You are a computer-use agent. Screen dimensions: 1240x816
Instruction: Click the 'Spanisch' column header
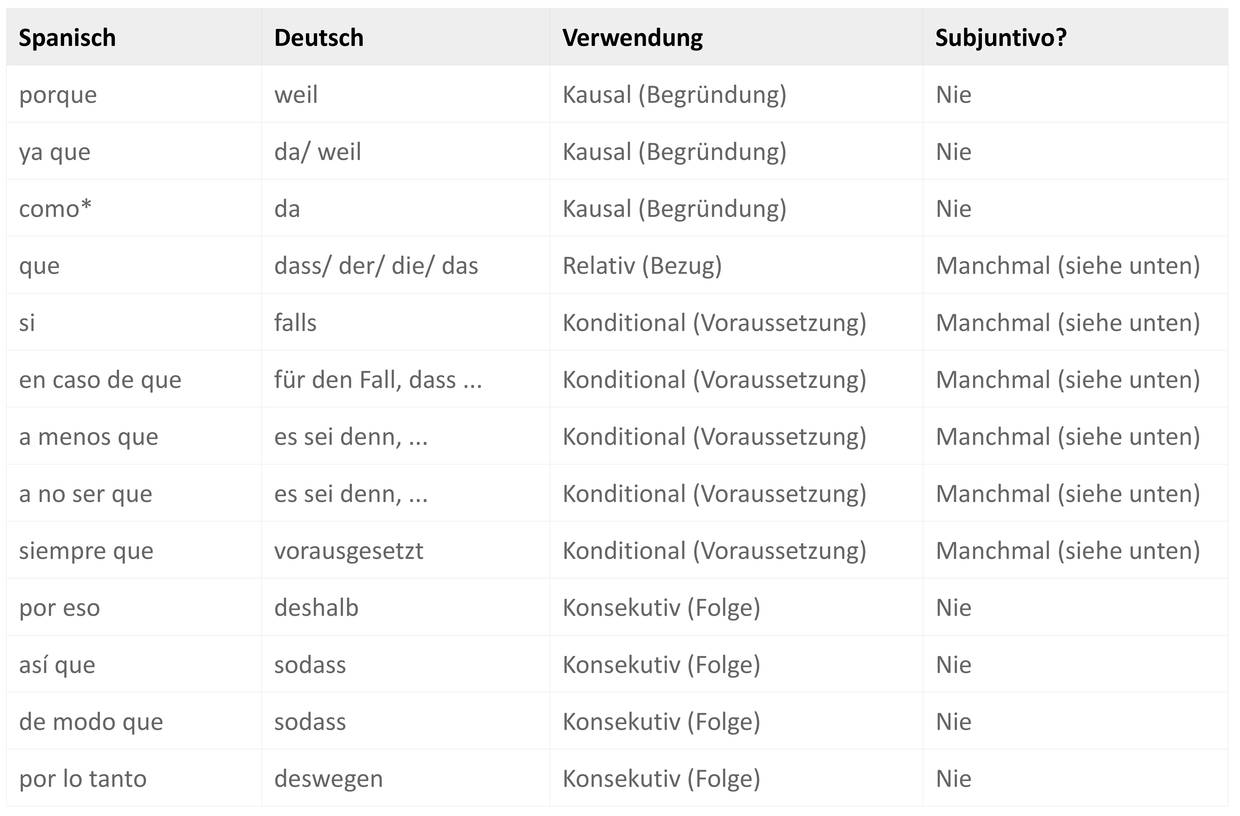coord(67,38)
